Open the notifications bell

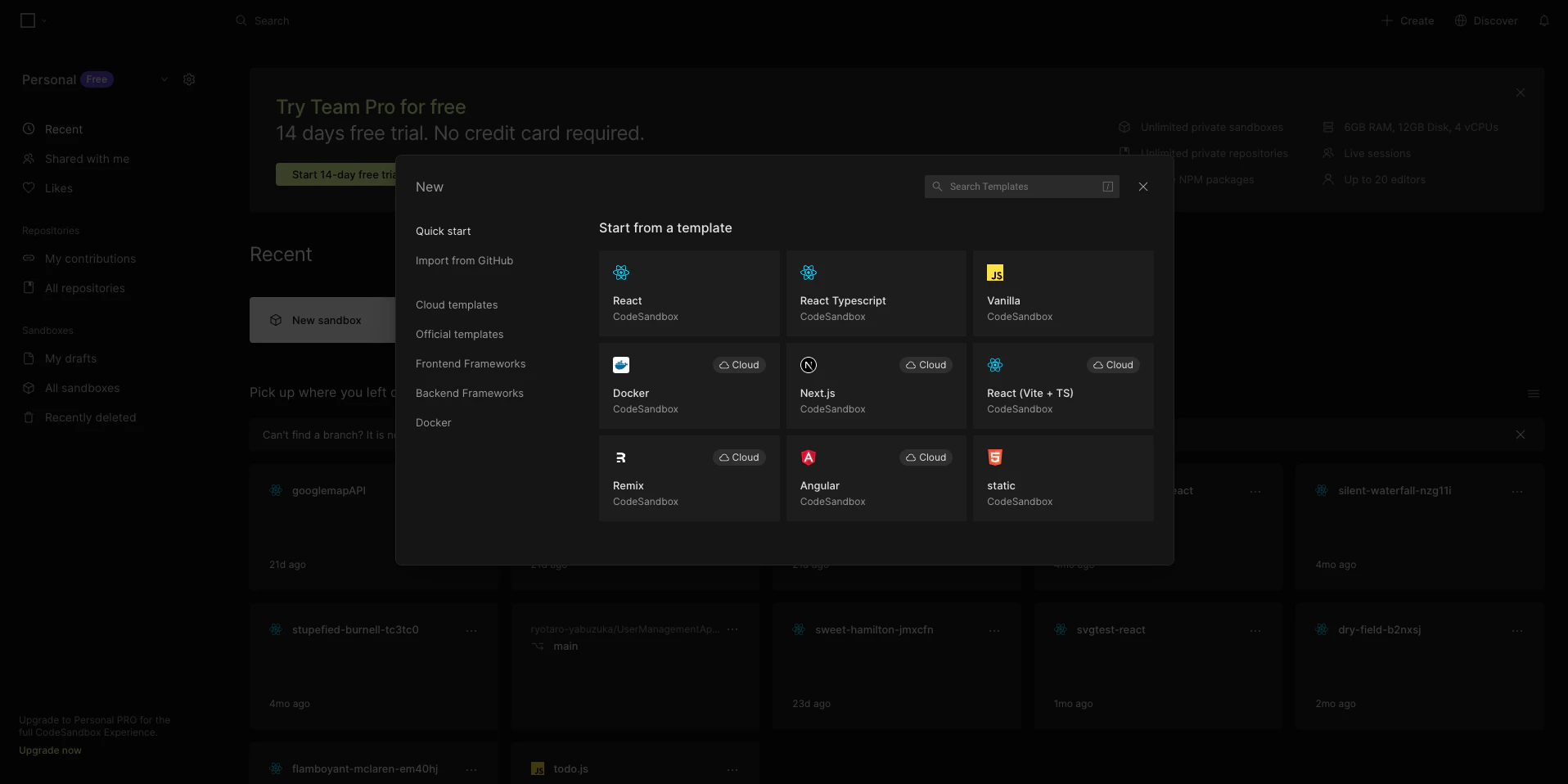point(1544,20)
